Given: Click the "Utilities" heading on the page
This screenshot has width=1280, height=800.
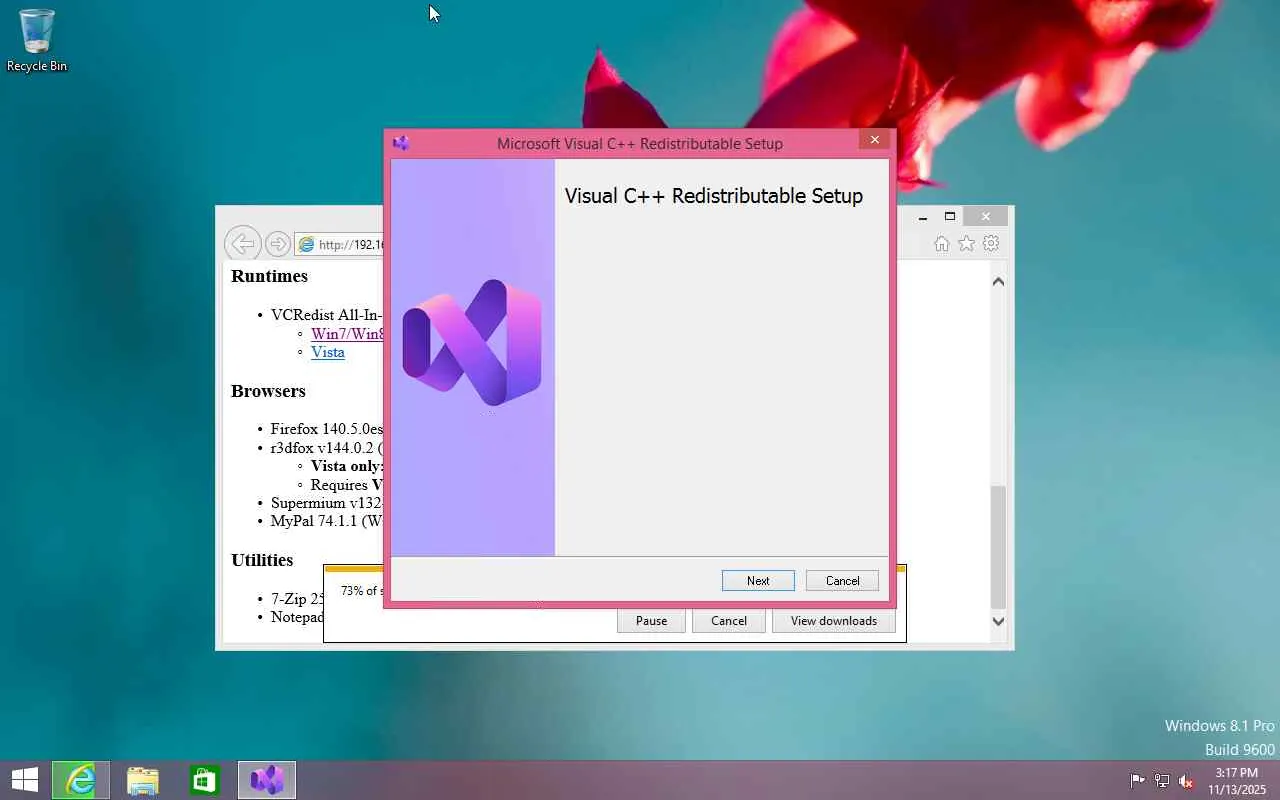Looking at the screenshot, I should 262,560.
